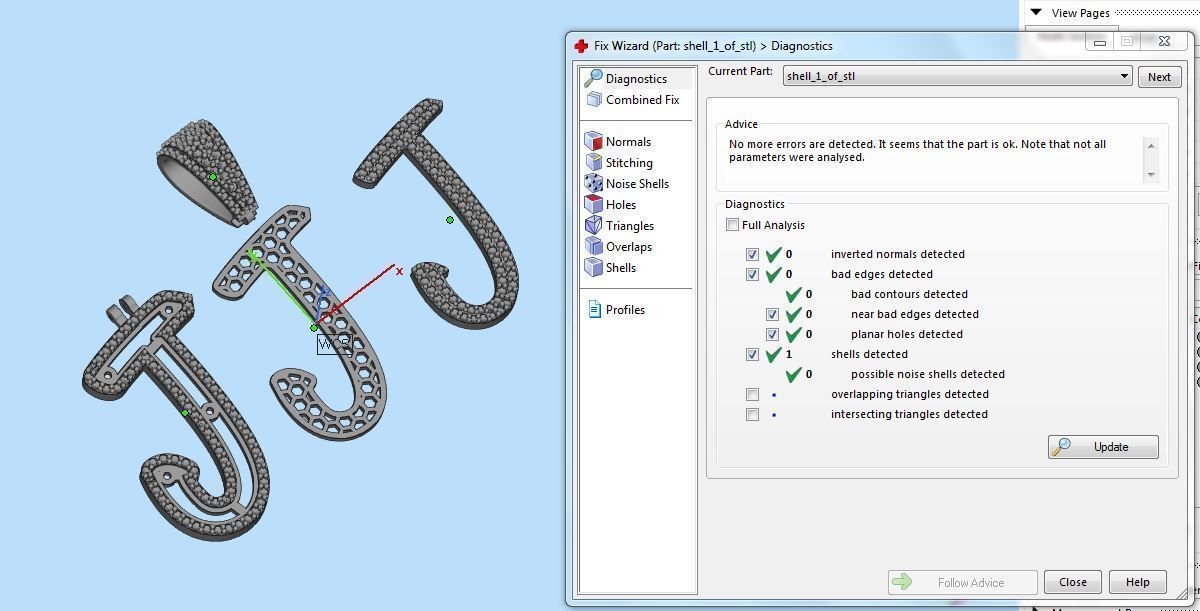Click the Advice box down arrow
Image resolution: width=1200 pixels, height=611 pixels.
point(1150,174)
